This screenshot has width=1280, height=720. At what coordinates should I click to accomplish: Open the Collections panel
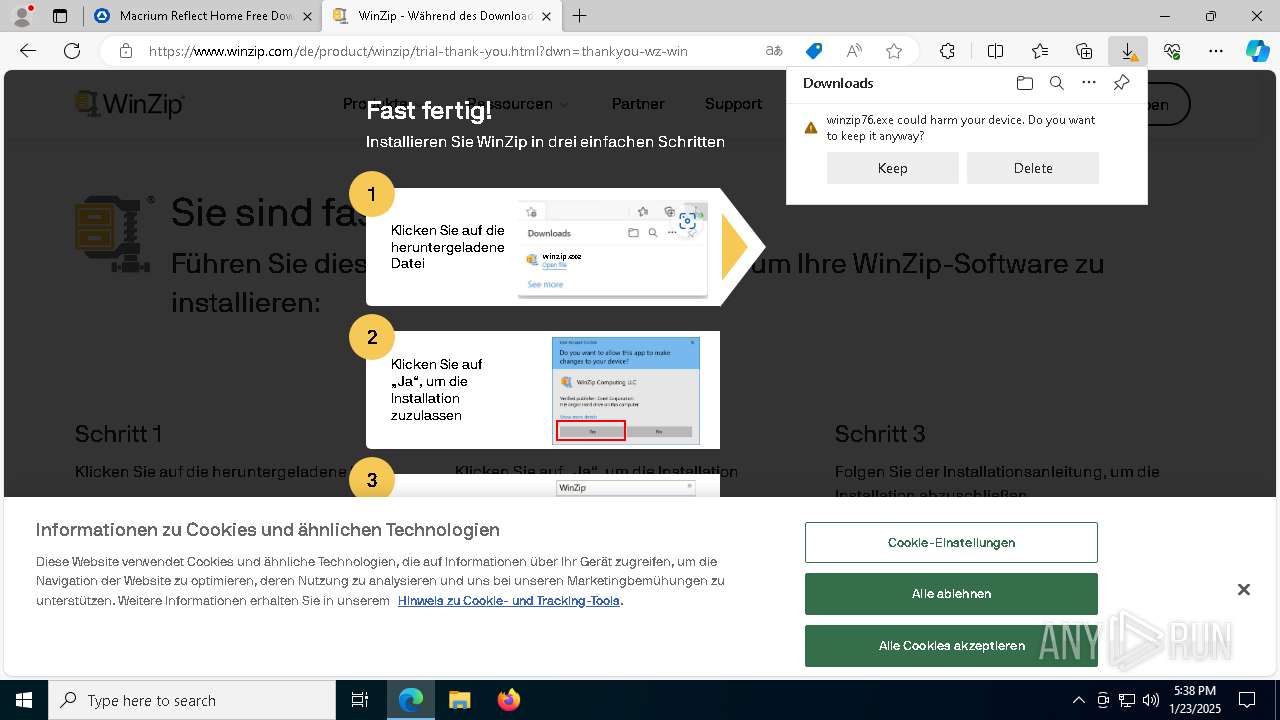tap(1084, 51)
